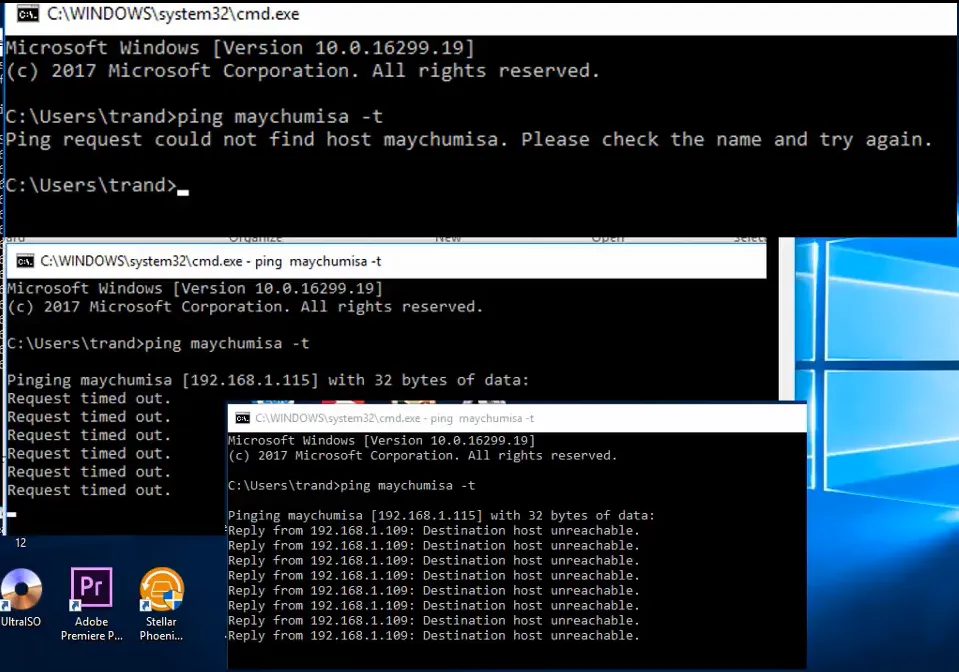Click the 'could not find host maychumisa' error line

click(x=468, y=140)
